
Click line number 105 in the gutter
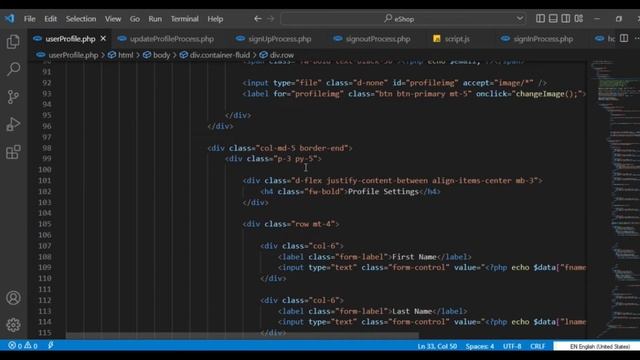pyautogui.click(x=44, y=224)
